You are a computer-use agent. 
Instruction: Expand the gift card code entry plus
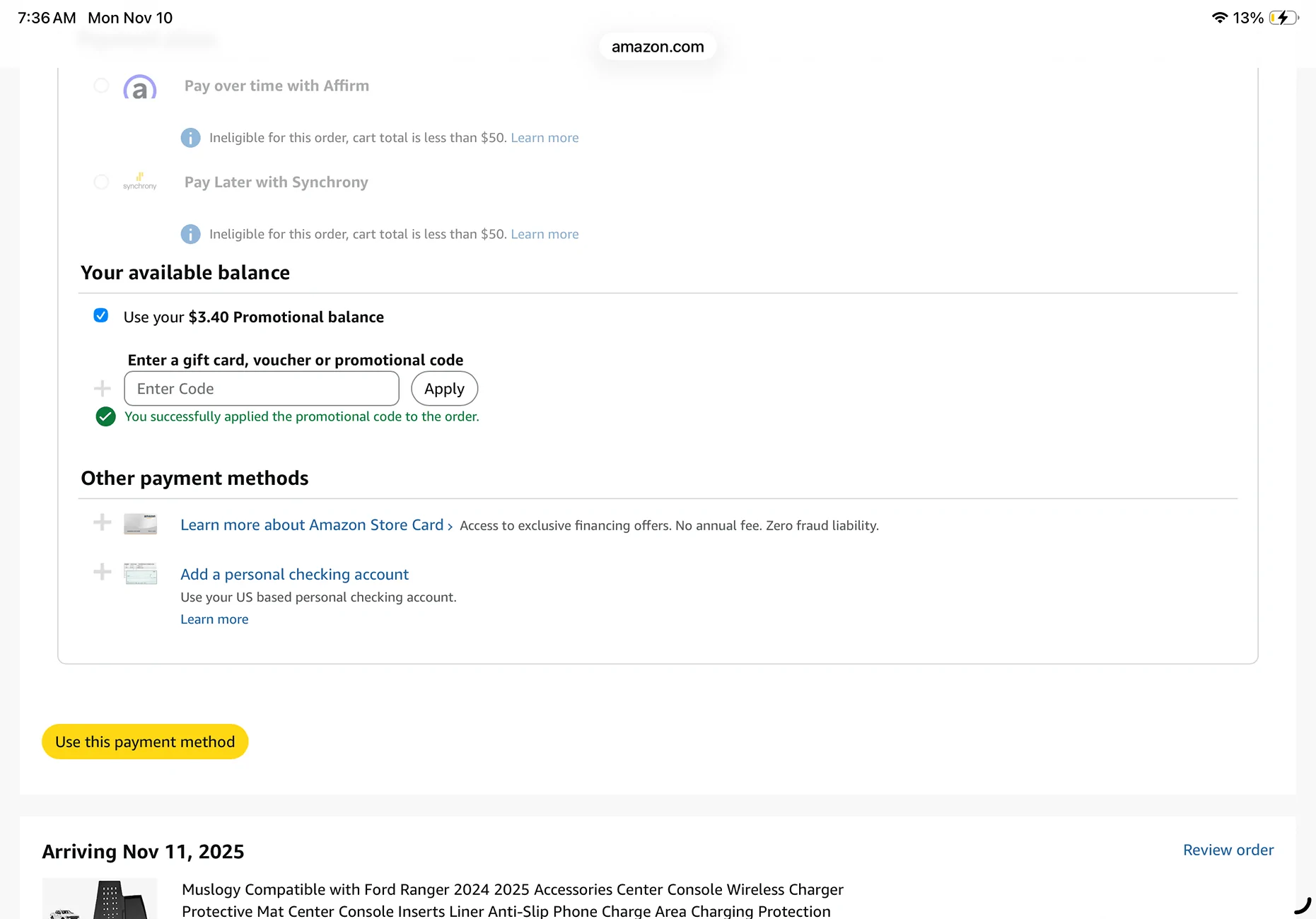[x=103, y=389]
